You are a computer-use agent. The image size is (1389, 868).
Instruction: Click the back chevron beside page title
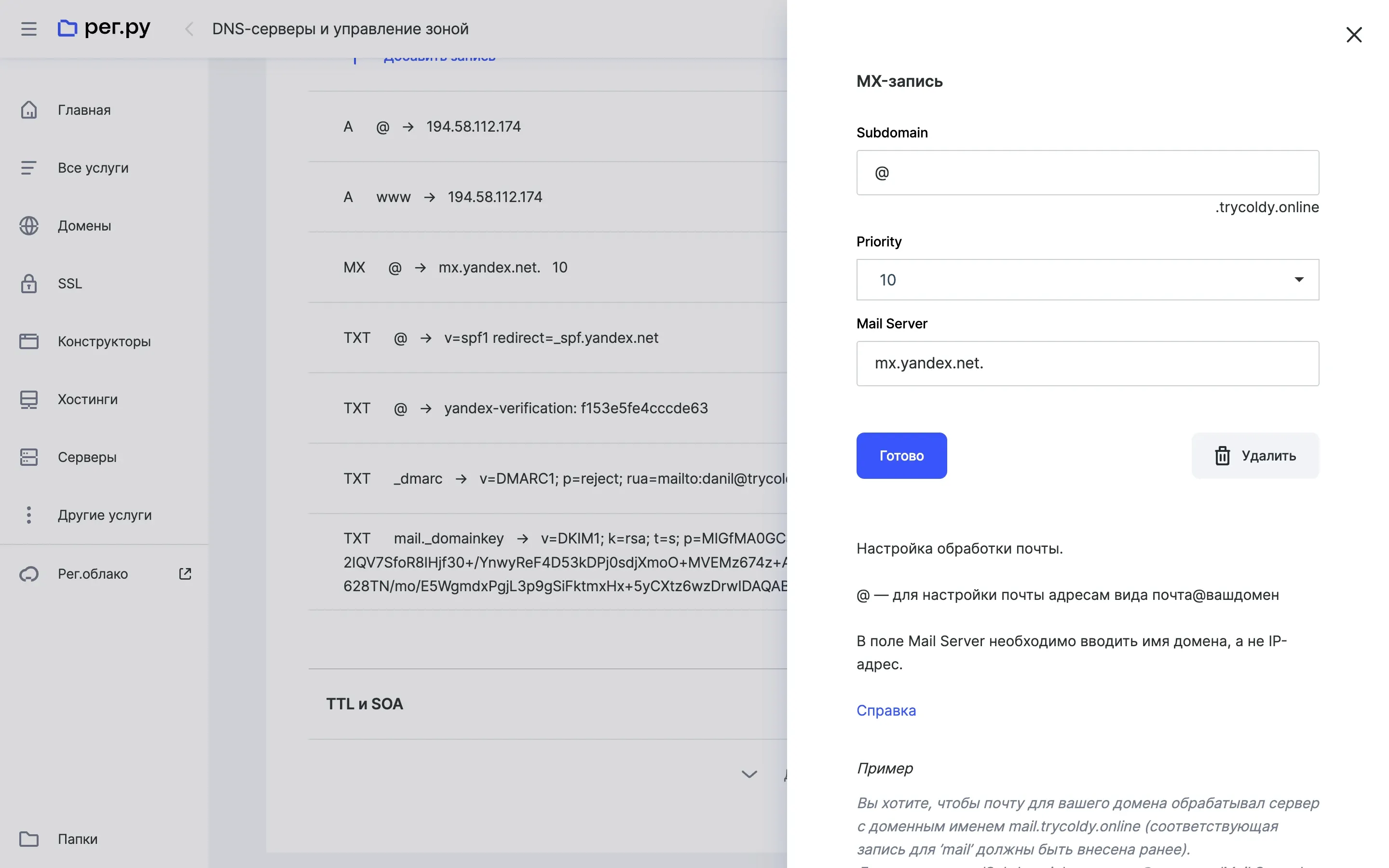click(x=189, y=29)
